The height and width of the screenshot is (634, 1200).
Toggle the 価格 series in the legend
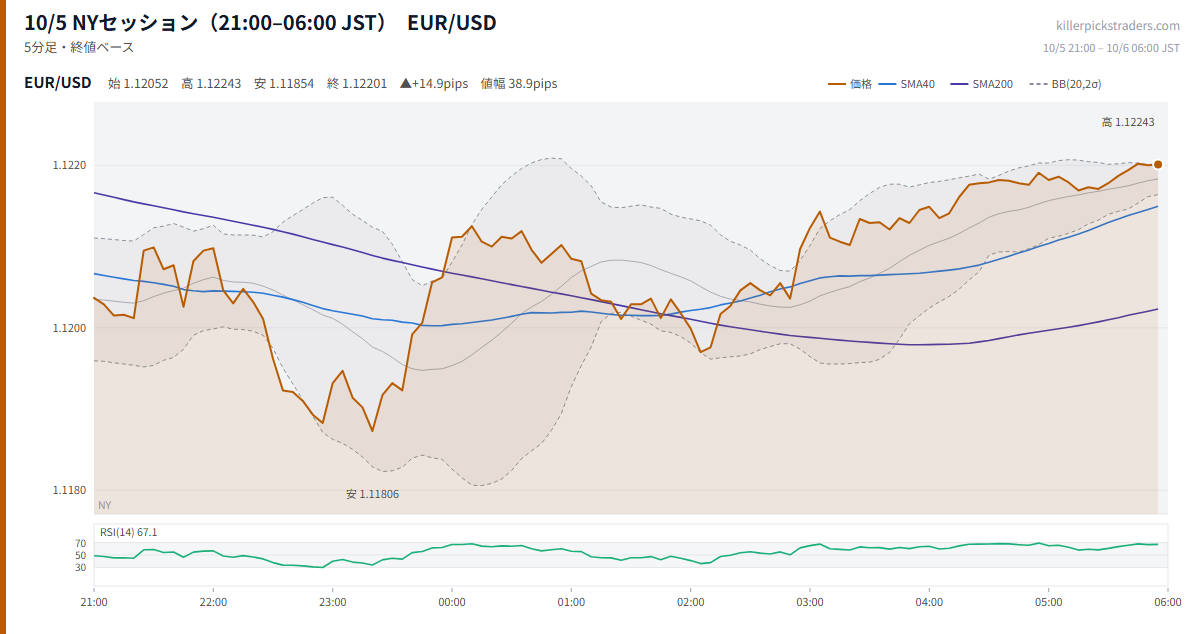pos(850,84)
